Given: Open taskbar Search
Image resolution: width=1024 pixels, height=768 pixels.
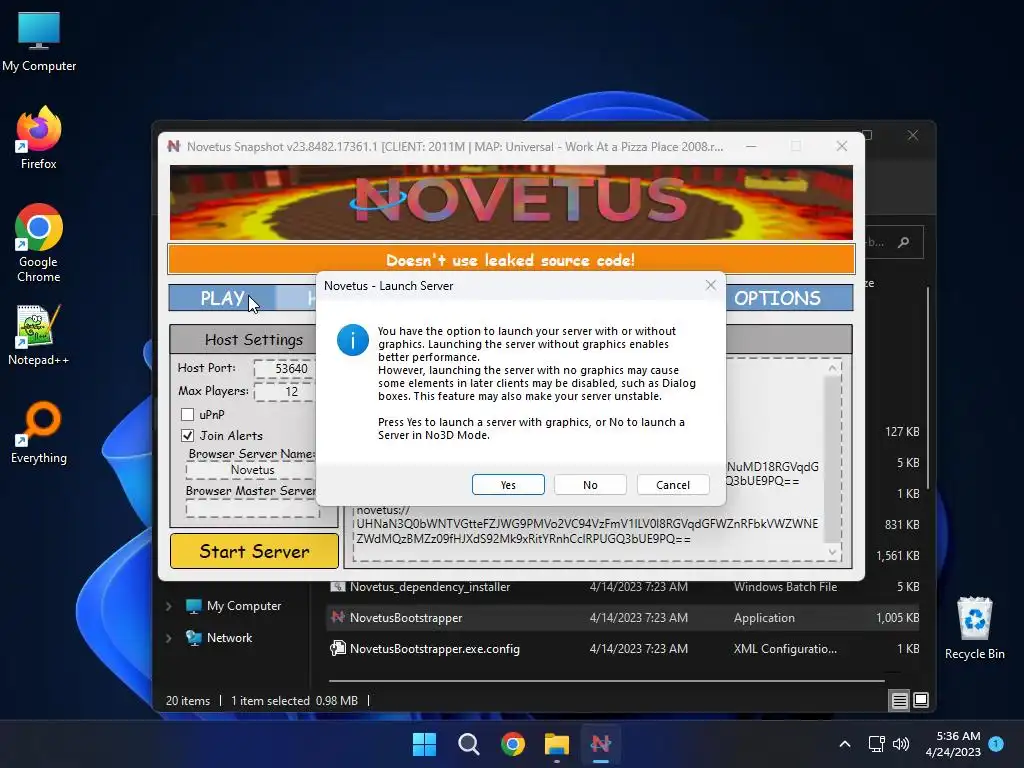Looking at the screenshot, I should click(x=468, y=744).
